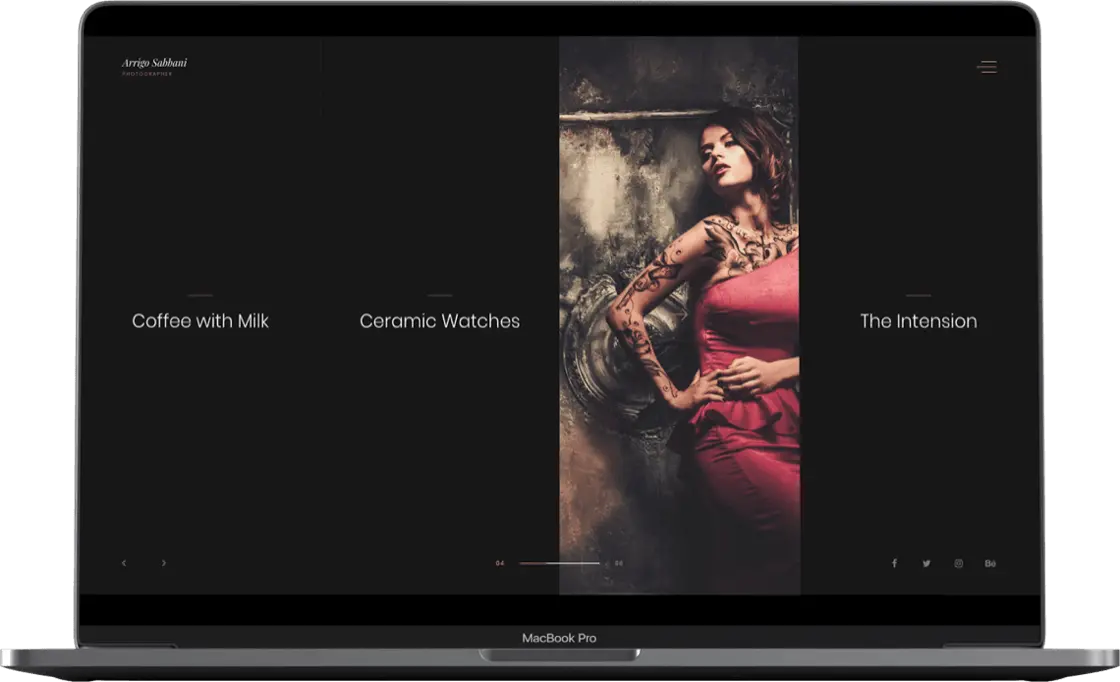Click the MacBook Pro label on bezel
Viewport: 1120px width, 682px height.
click(x=559, y=638)
